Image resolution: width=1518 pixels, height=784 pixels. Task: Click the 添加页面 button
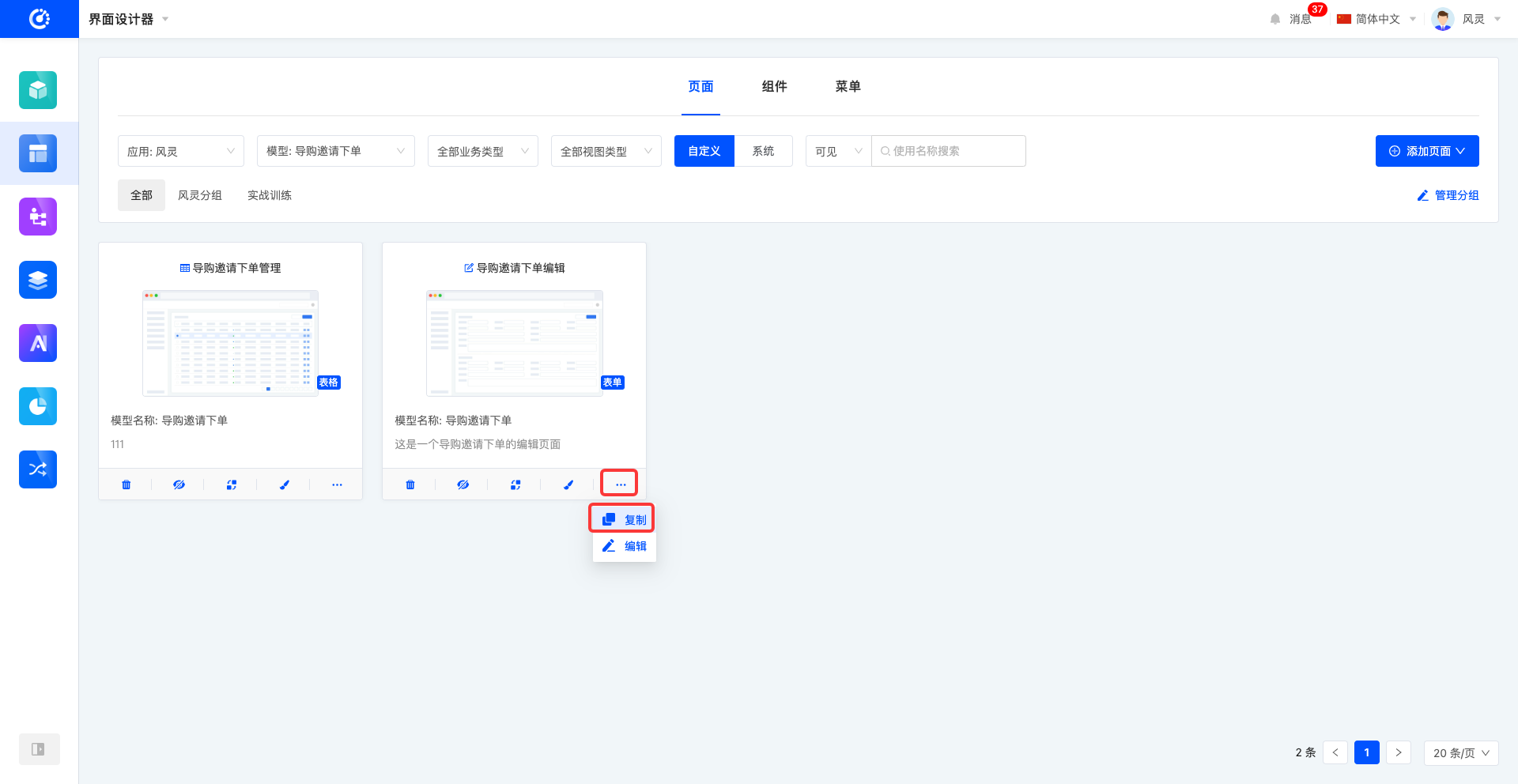[x=1426, y=151]
